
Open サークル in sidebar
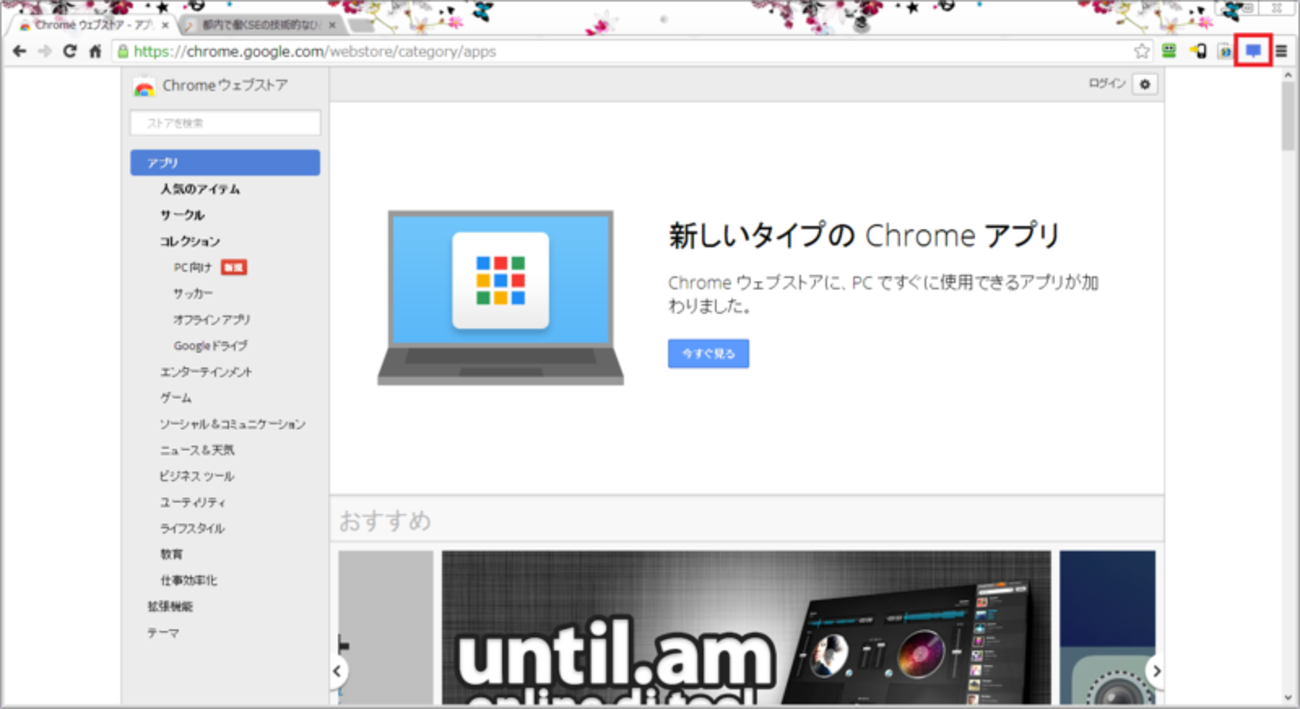click(182, 215)
